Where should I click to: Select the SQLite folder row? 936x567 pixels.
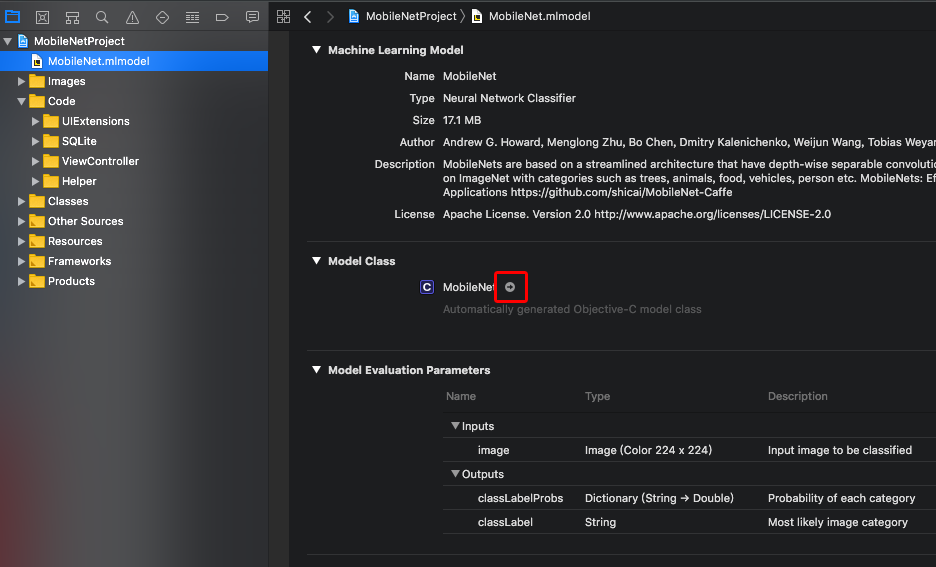pos(134,141)
